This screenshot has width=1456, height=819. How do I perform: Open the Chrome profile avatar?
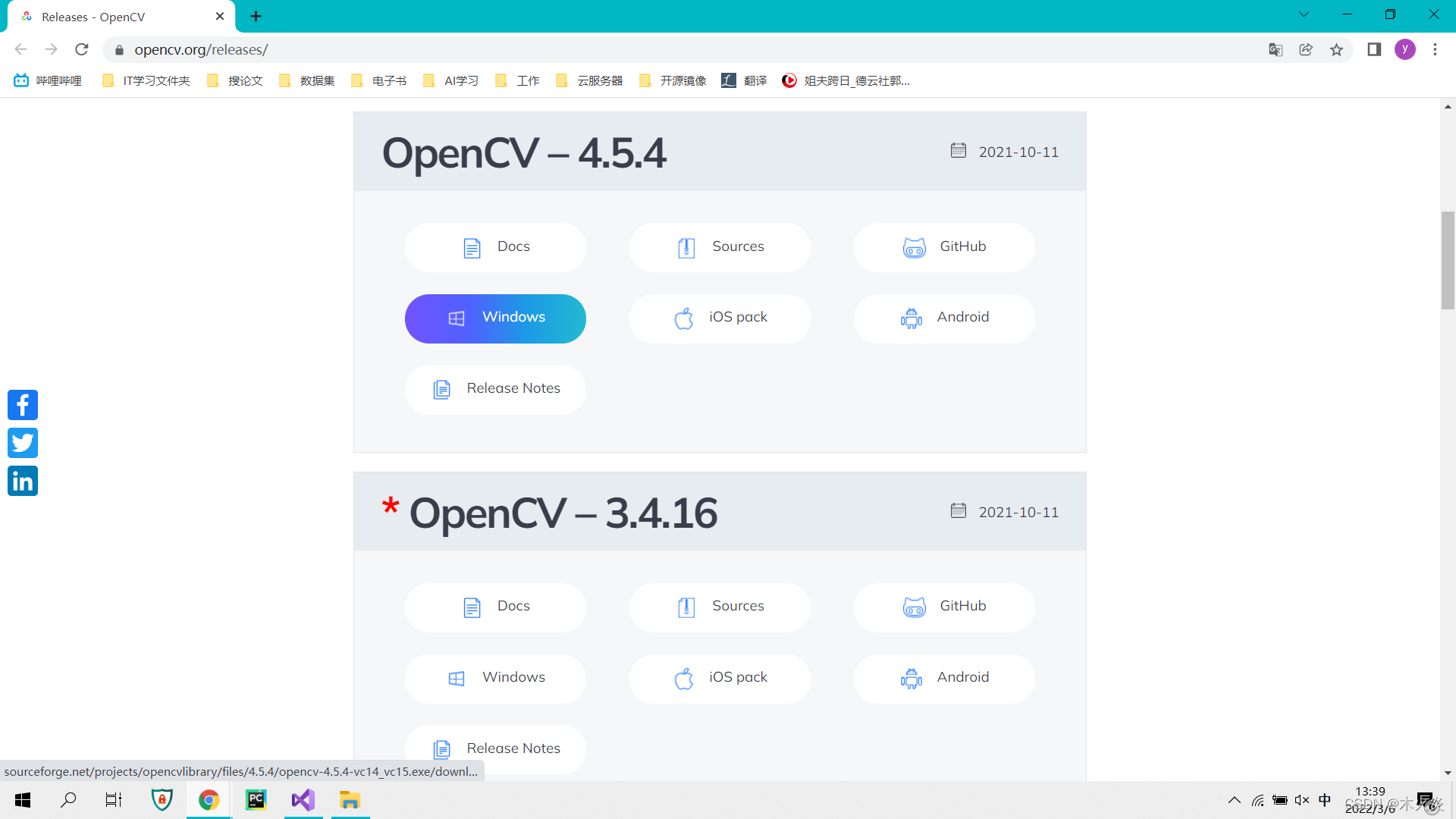coord(1405,49)
